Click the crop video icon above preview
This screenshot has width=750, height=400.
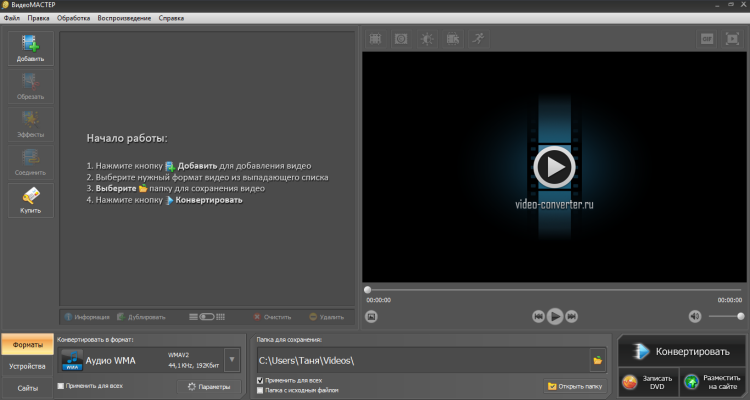375,39
